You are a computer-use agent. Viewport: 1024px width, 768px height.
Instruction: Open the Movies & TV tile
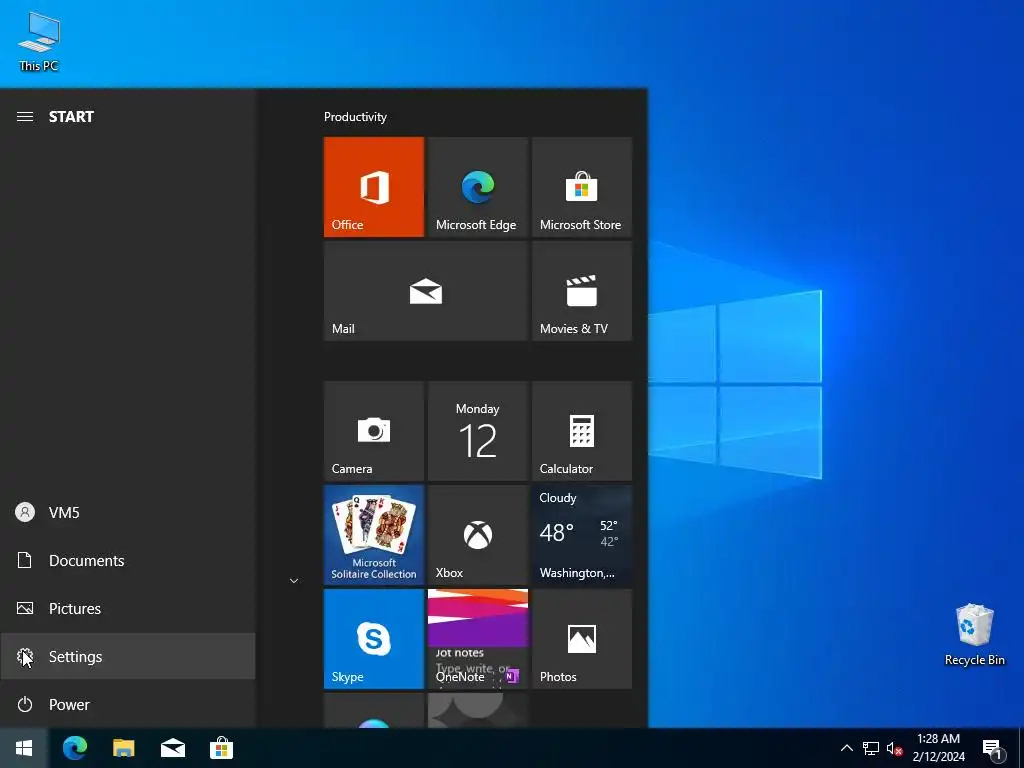click(582, 291)
